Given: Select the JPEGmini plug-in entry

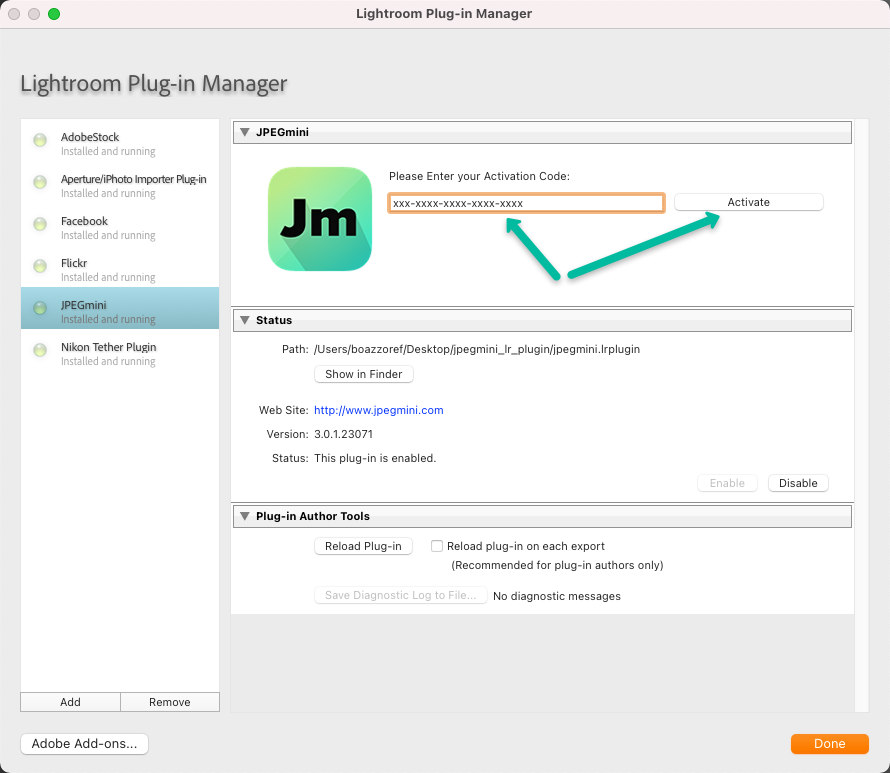Looking at the screenshot, I should pos(120,308).
